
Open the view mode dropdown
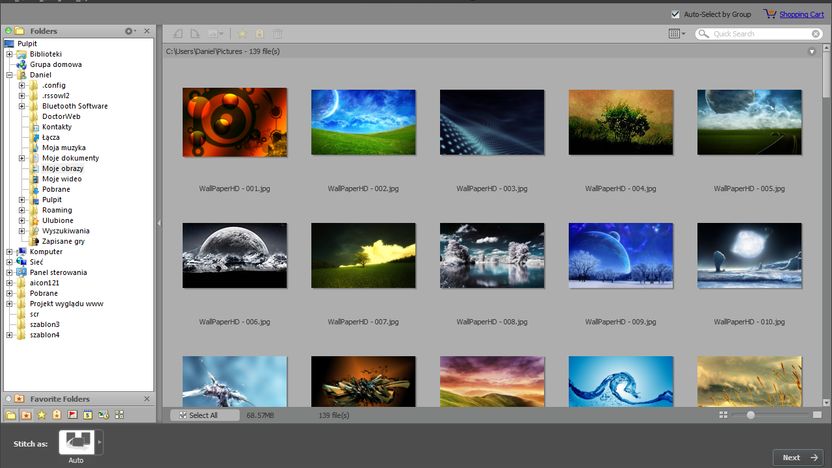(677, 34)
